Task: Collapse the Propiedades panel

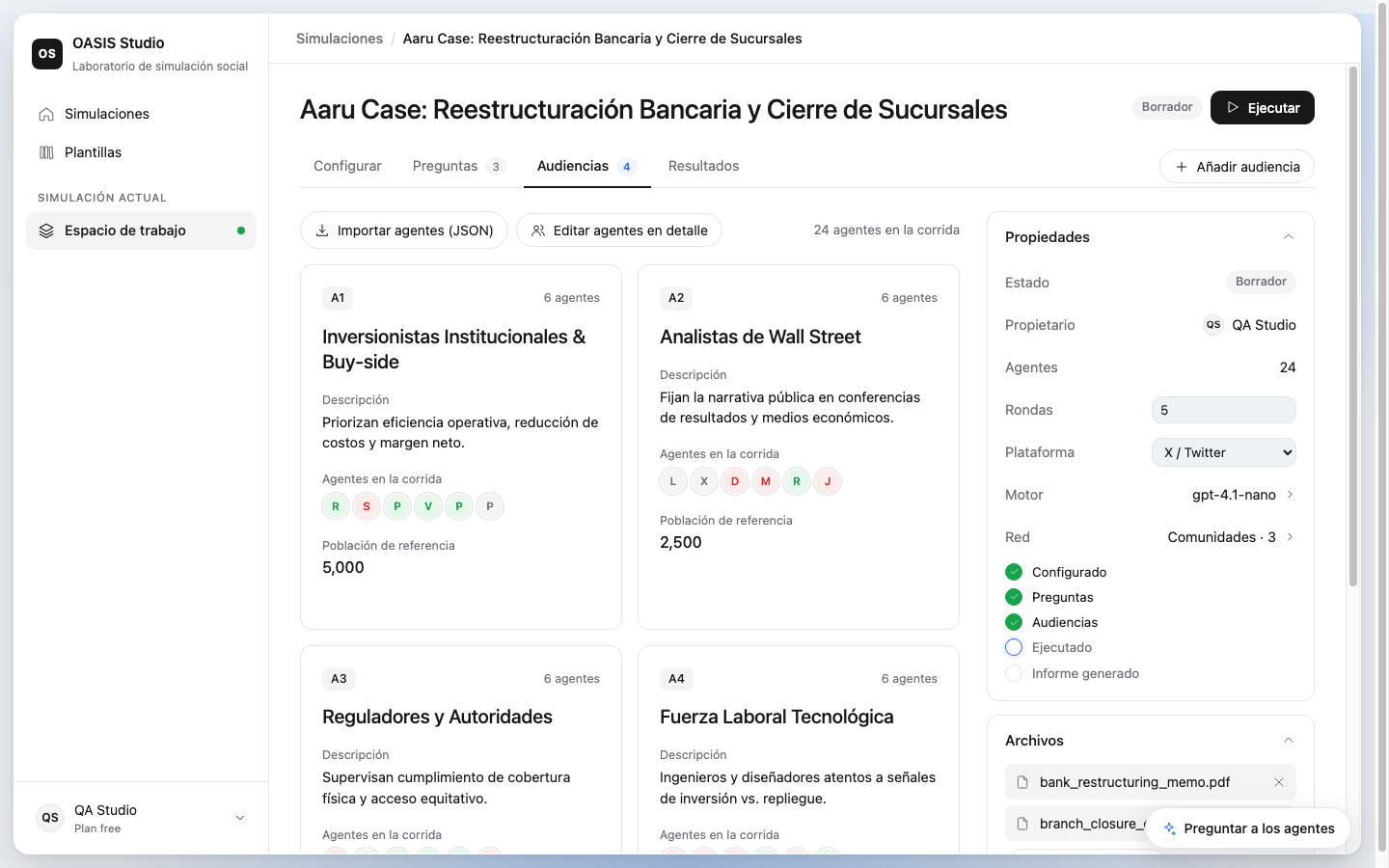Action: coord(1289,237)
